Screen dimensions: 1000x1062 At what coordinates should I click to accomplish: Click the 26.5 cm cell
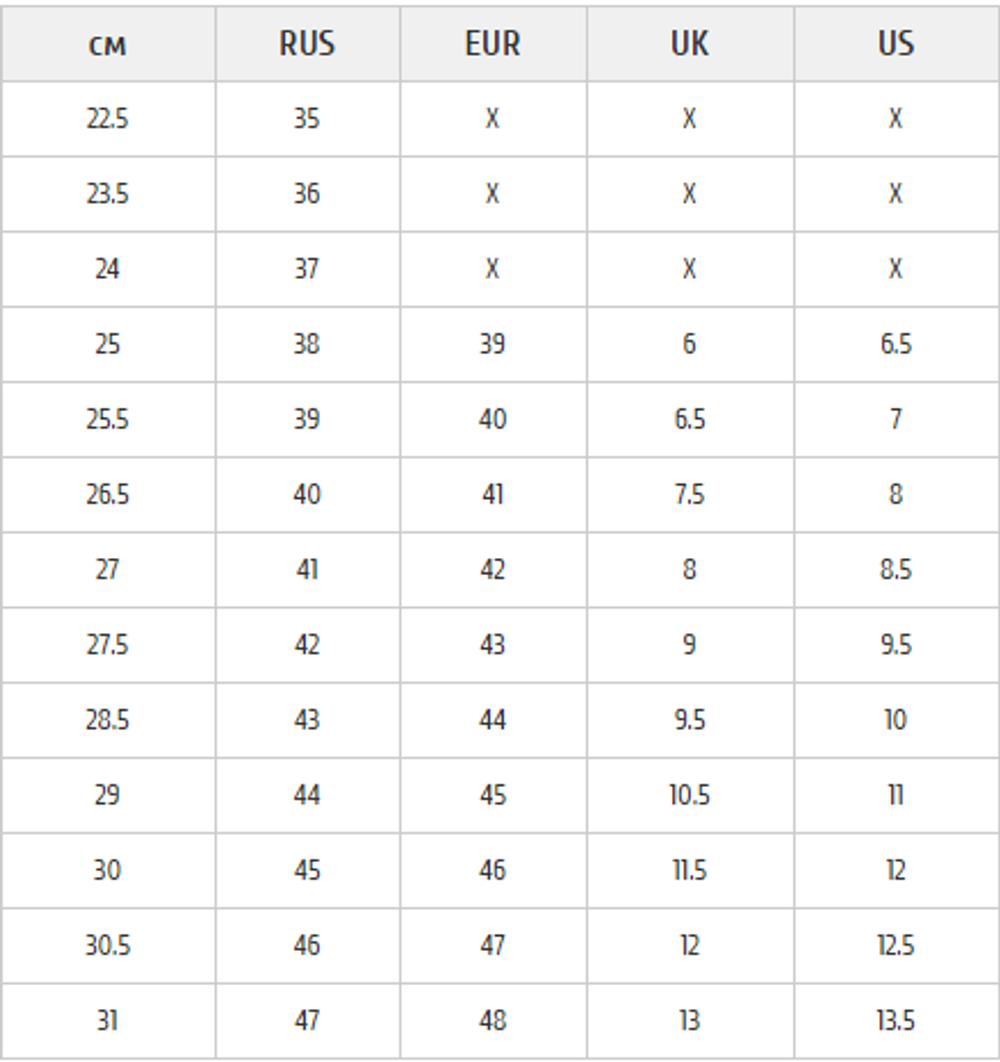coord(107,495)
